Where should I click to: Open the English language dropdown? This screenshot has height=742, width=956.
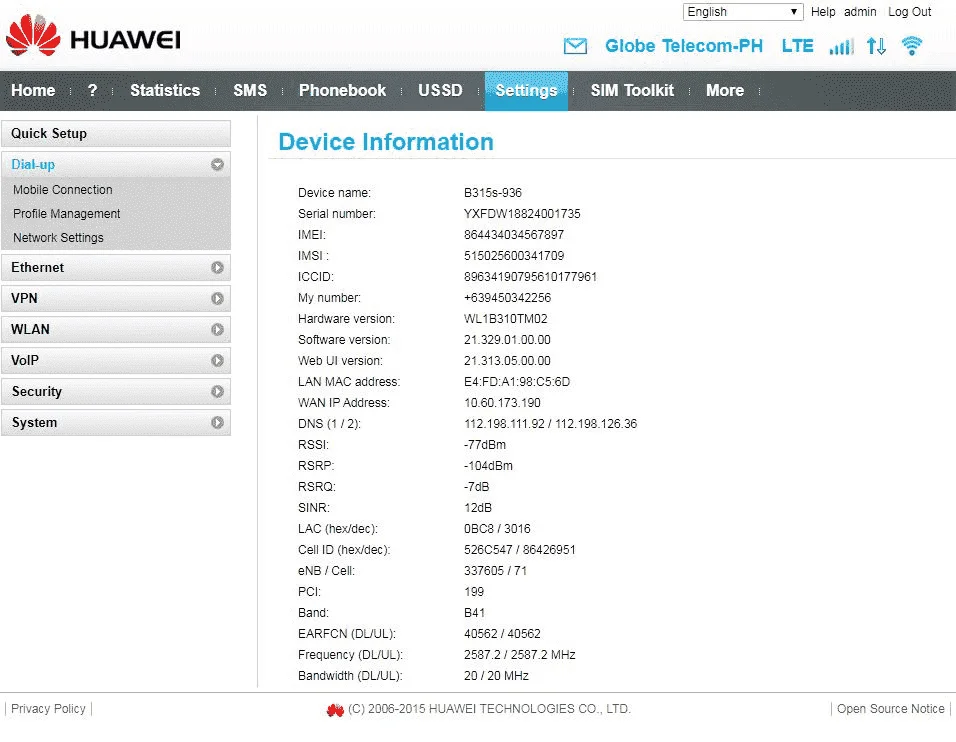pos(743,12)
